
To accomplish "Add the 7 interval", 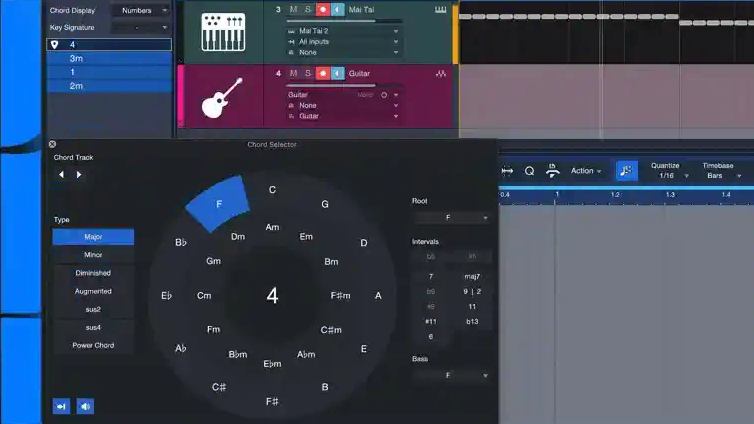I will pyautogui.click(x=431, y=276).
